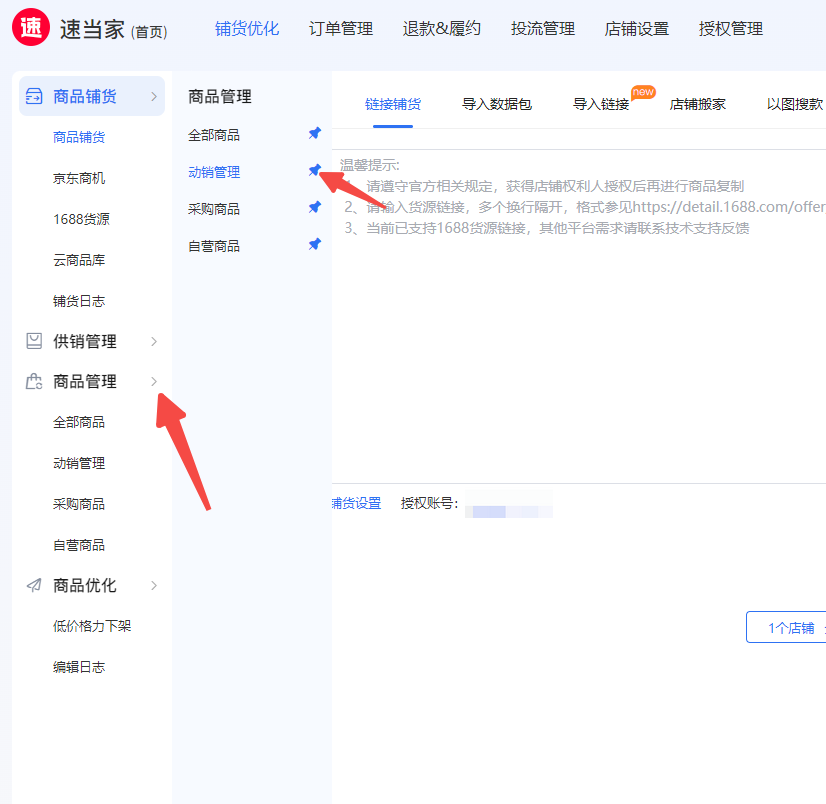Click the 商品管理 flyout heading
The width and height of the screenshot is (826, 804).
pyautogui.click(x=220, y=96)
